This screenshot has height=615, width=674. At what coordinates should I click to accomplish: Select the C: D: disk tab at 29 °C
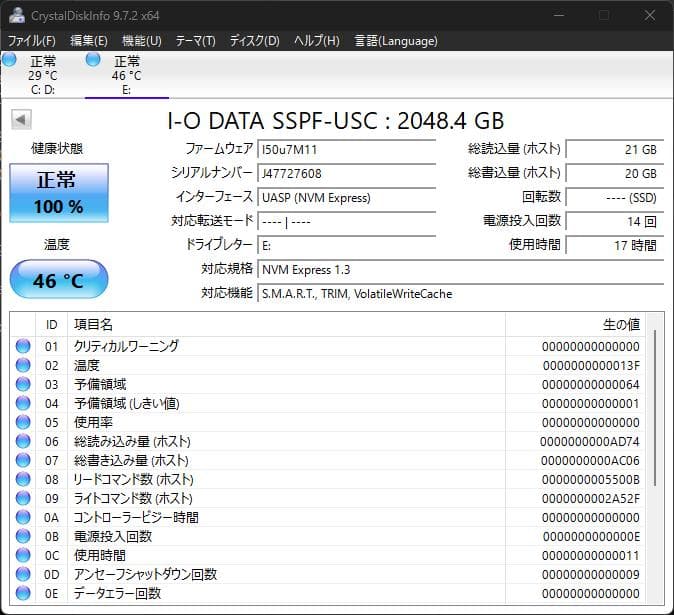pyautogui.click(x=42, y=75)
